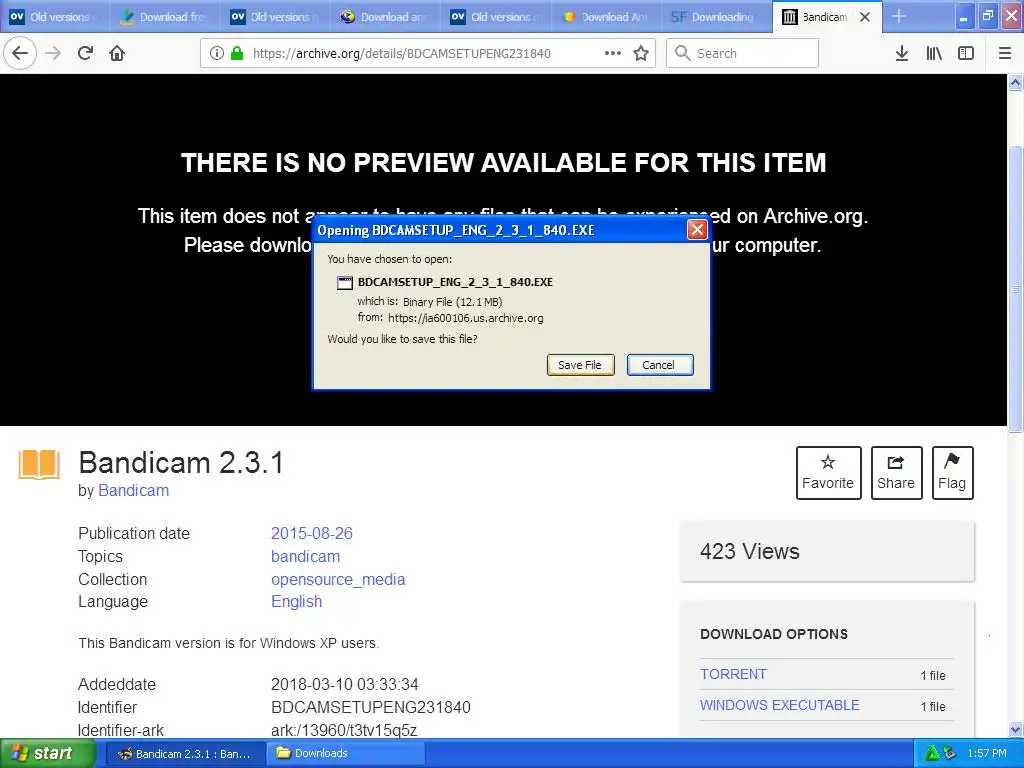
Task: Click the green padlock security icon
Action: coord(237,53)
